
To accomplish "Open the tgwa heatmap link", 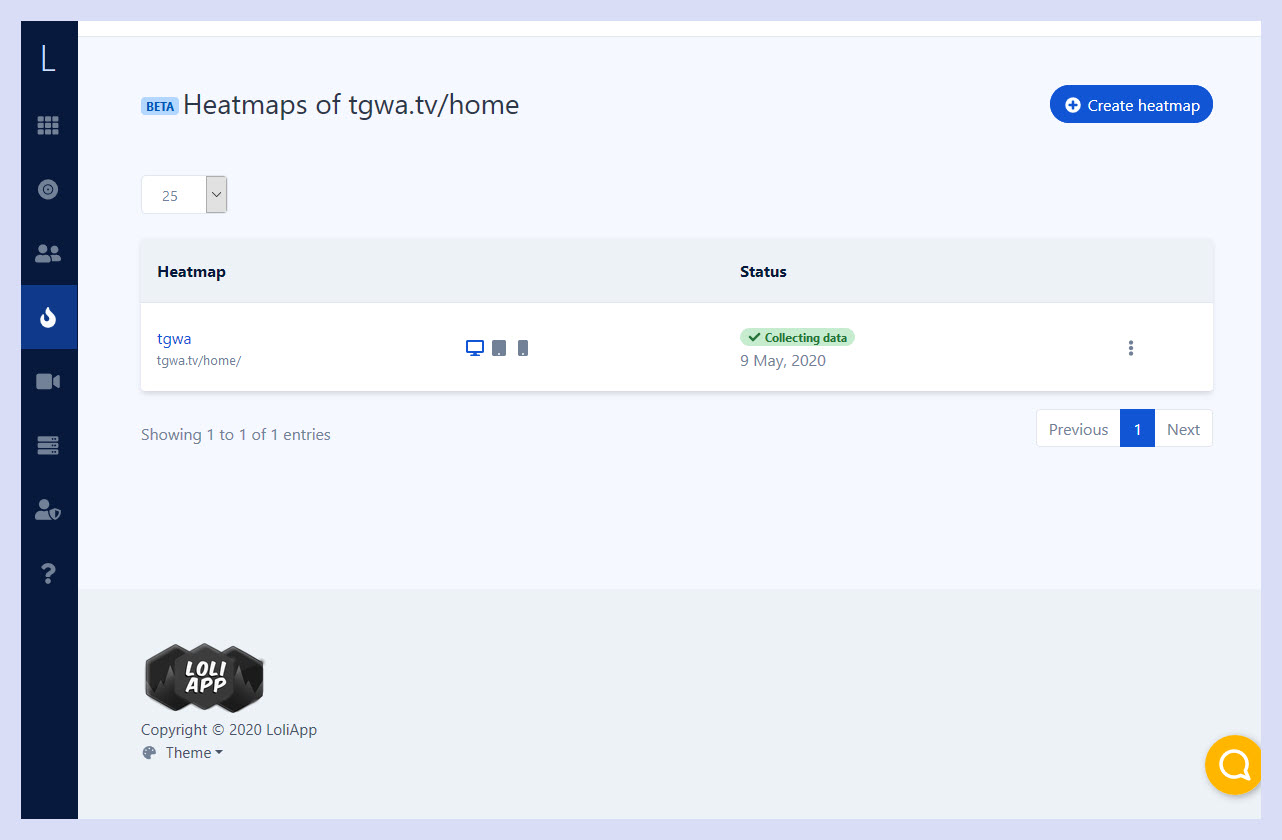I will 174,339.
